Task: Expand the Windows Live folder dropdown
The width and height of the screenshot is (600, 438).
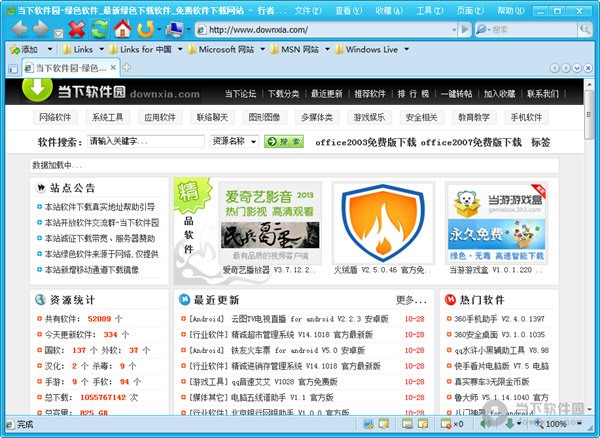Action: point(407,49)
